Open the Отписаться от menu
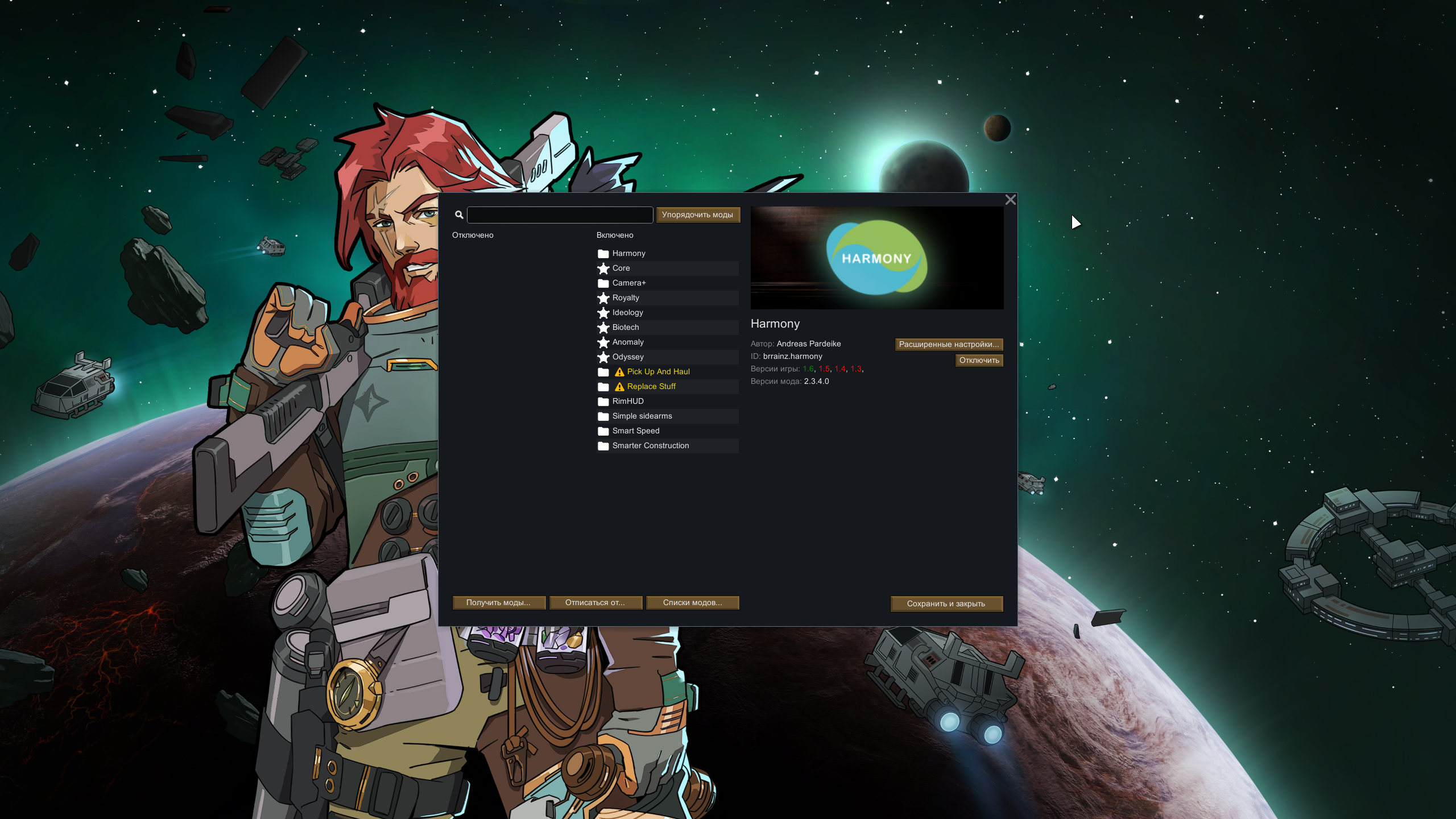The image size is (1456, 819). coord(595,603)
